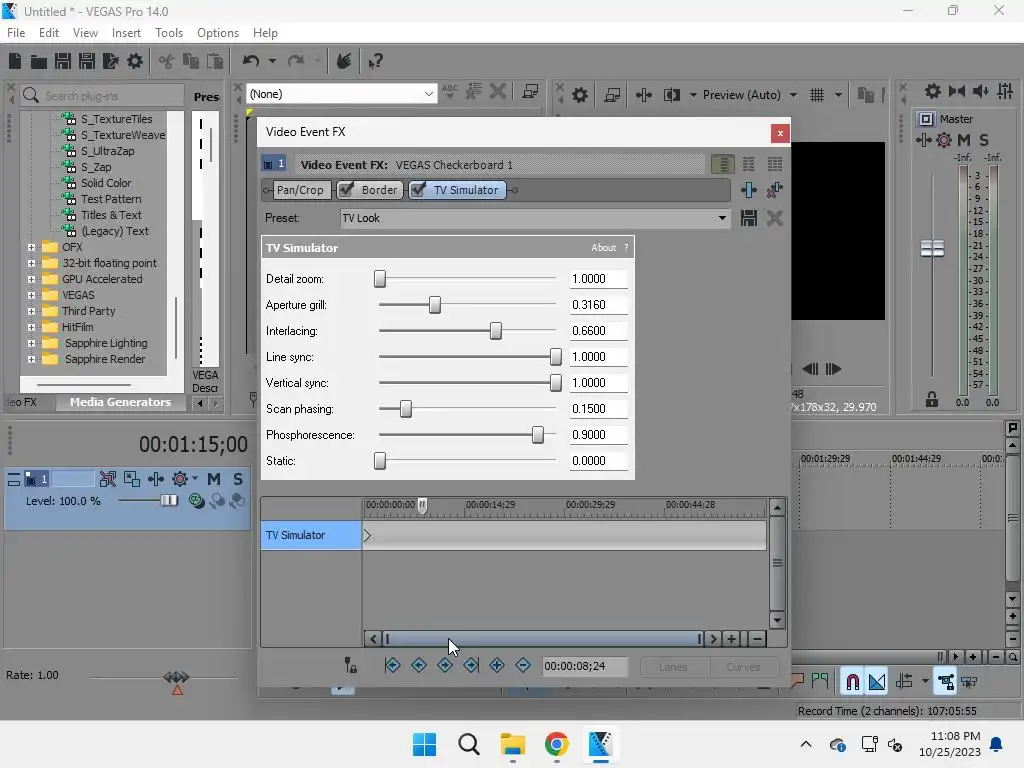Viewport: 1024px width, 768px height.
Task: Open the (None) dropdown list
Action: (x=428, y=94)
